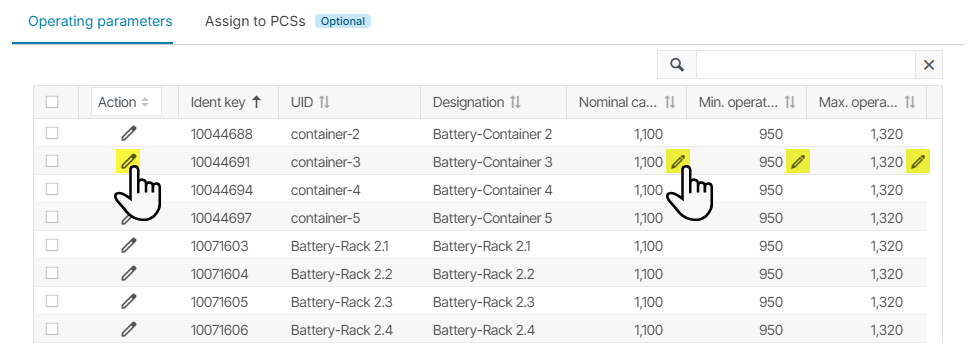Click 1,320 max value of container-2

886,134
